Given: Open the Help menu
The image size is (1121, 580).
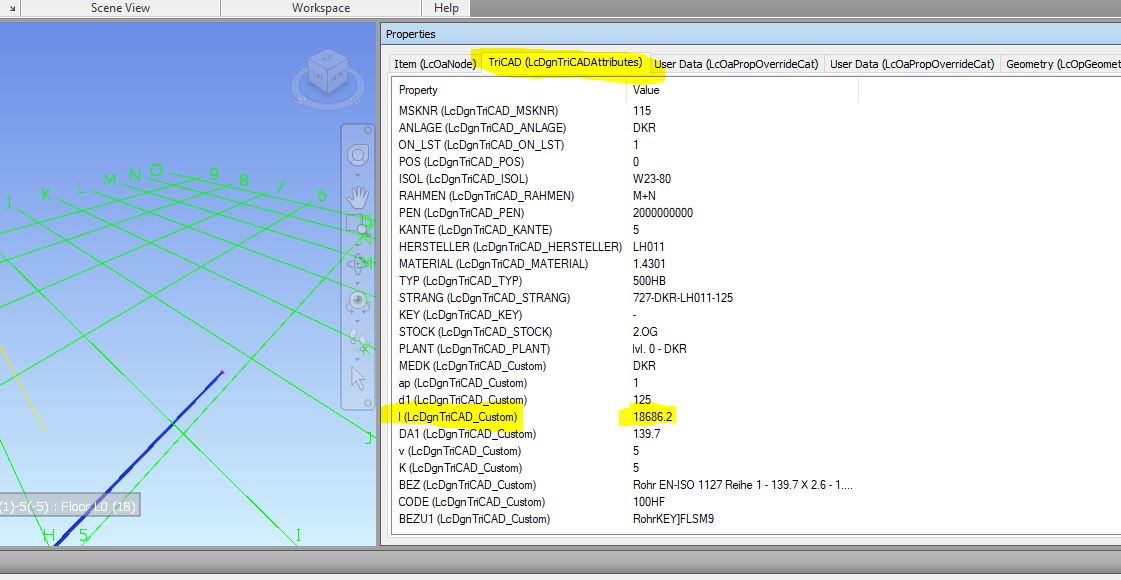Looking at the screenshot, I should (x=446, y=8).
